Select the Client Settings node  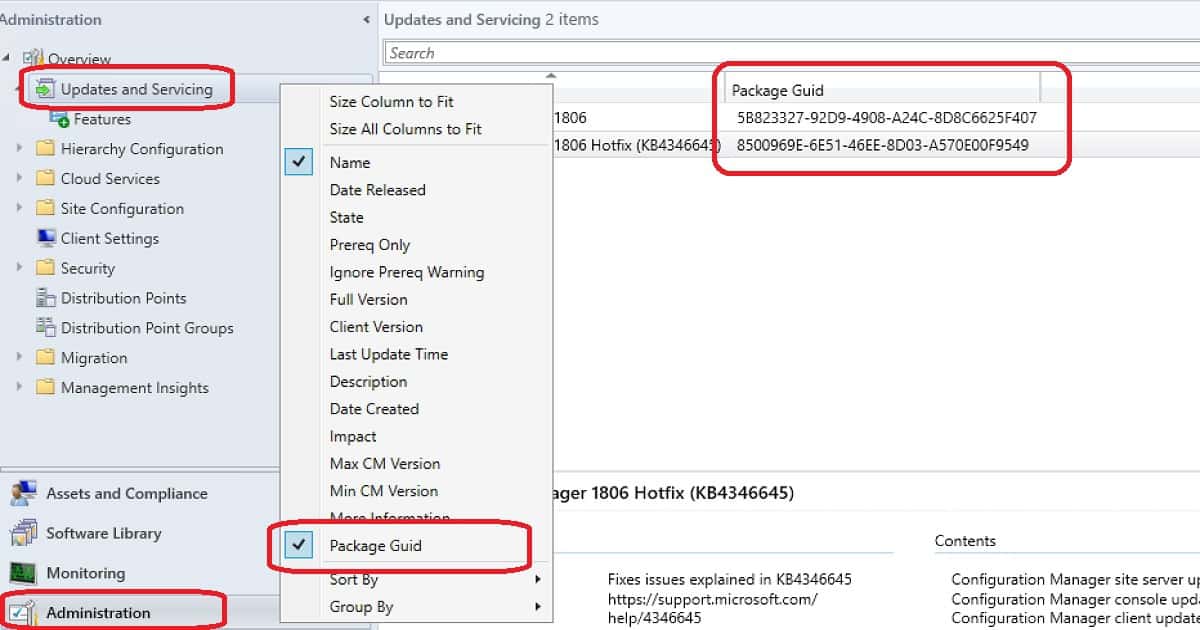click(x=109, y=238)
